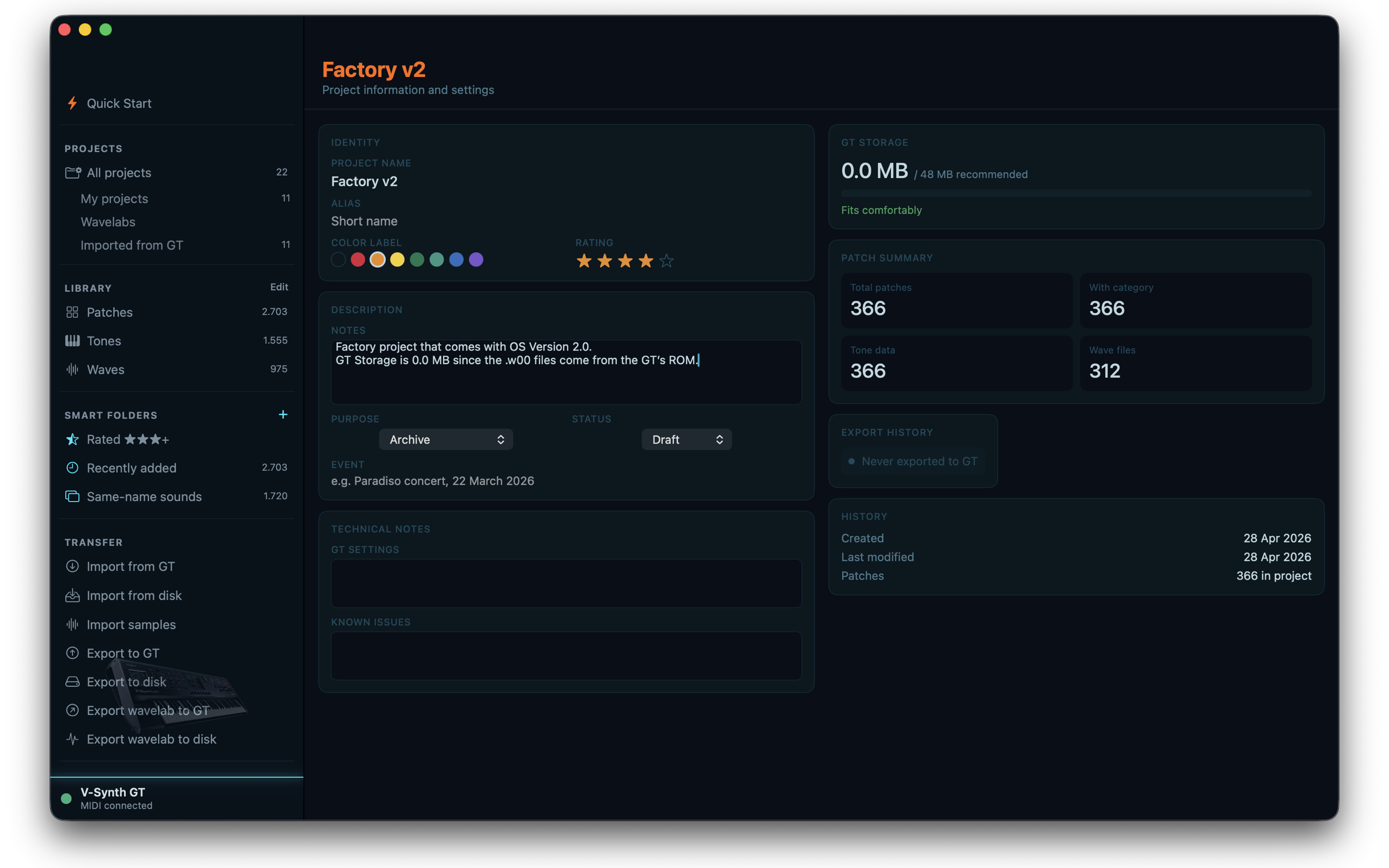Image resolution: width=1389 pixels, height=868 pixels.
Task: Set rating to one star
Action: pyautogui.click(x=585, y=261)
